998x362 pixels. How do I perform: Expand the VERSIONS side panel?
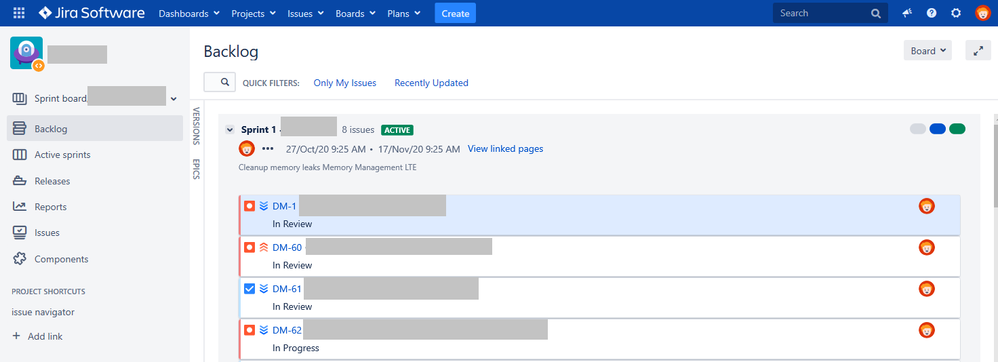point(196,125)
